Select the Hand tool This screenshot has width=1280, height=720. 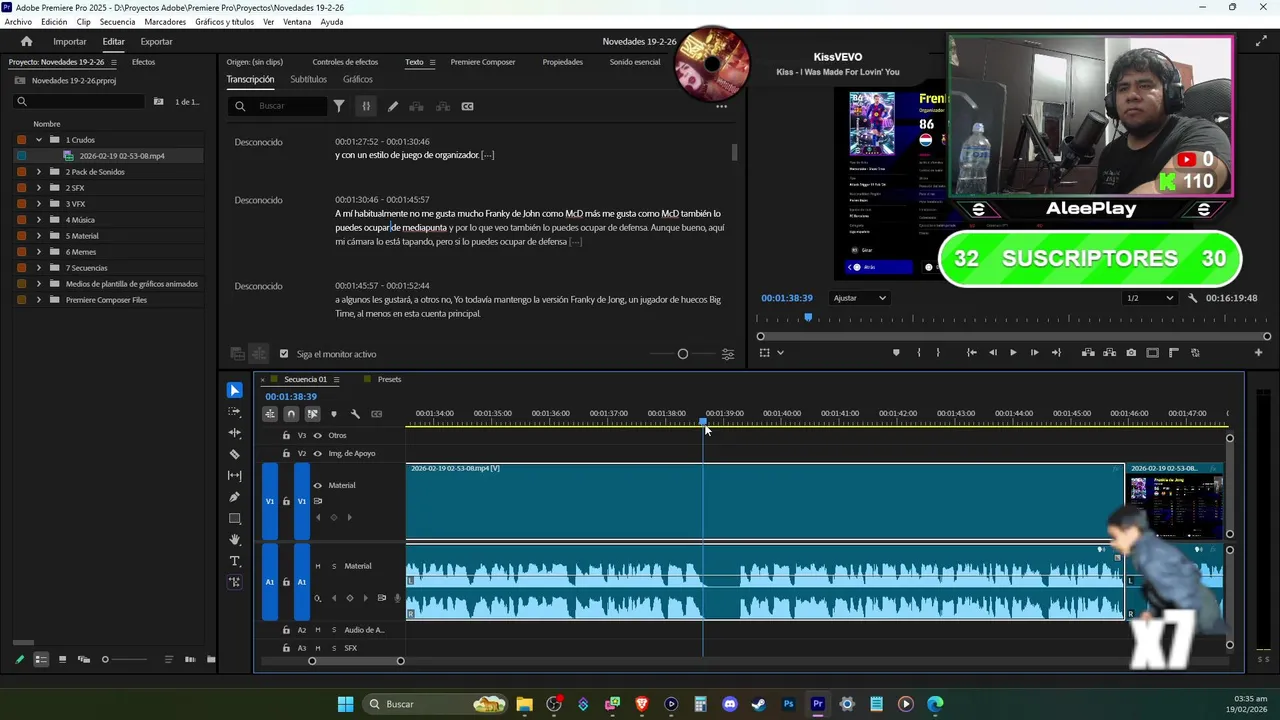pos(235,540)
